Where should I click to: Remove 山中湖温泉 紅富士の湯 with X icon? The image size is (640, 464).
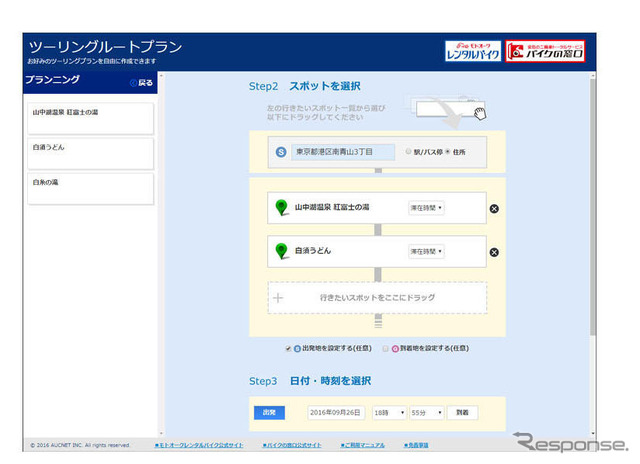494,209
